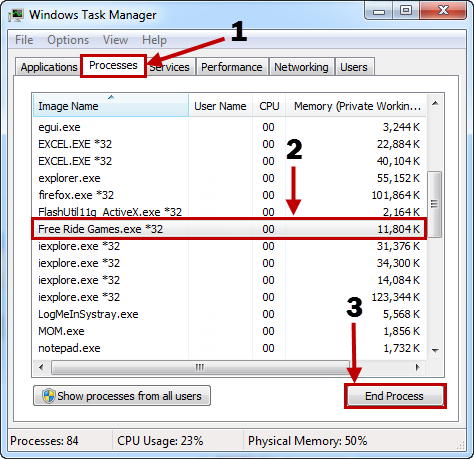Minimize the Task Manager window
This screenshot has width=474, height=459.
(379, 11)
